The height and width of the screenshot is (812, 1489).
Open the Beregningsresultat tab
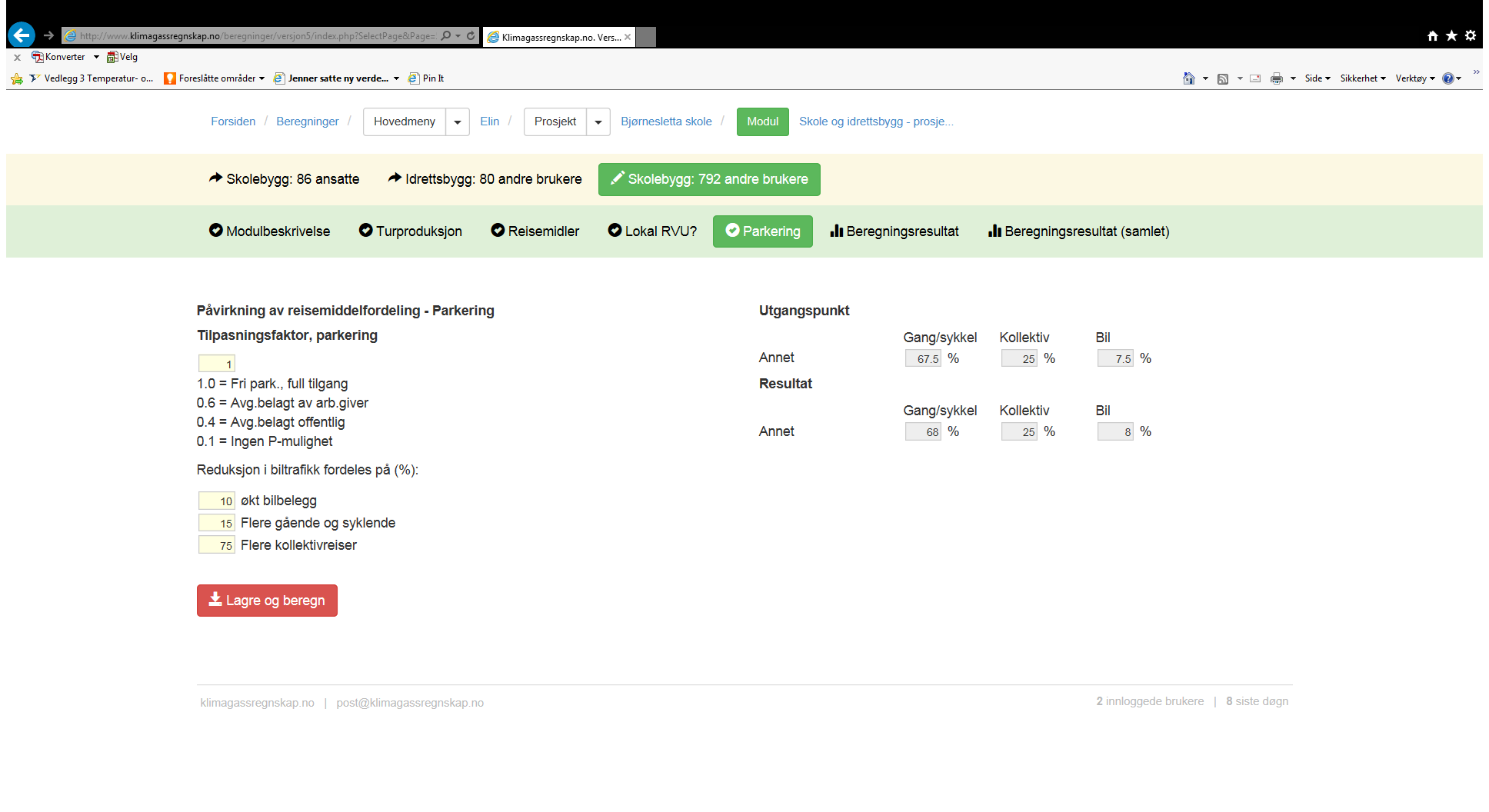pos(894,231)
